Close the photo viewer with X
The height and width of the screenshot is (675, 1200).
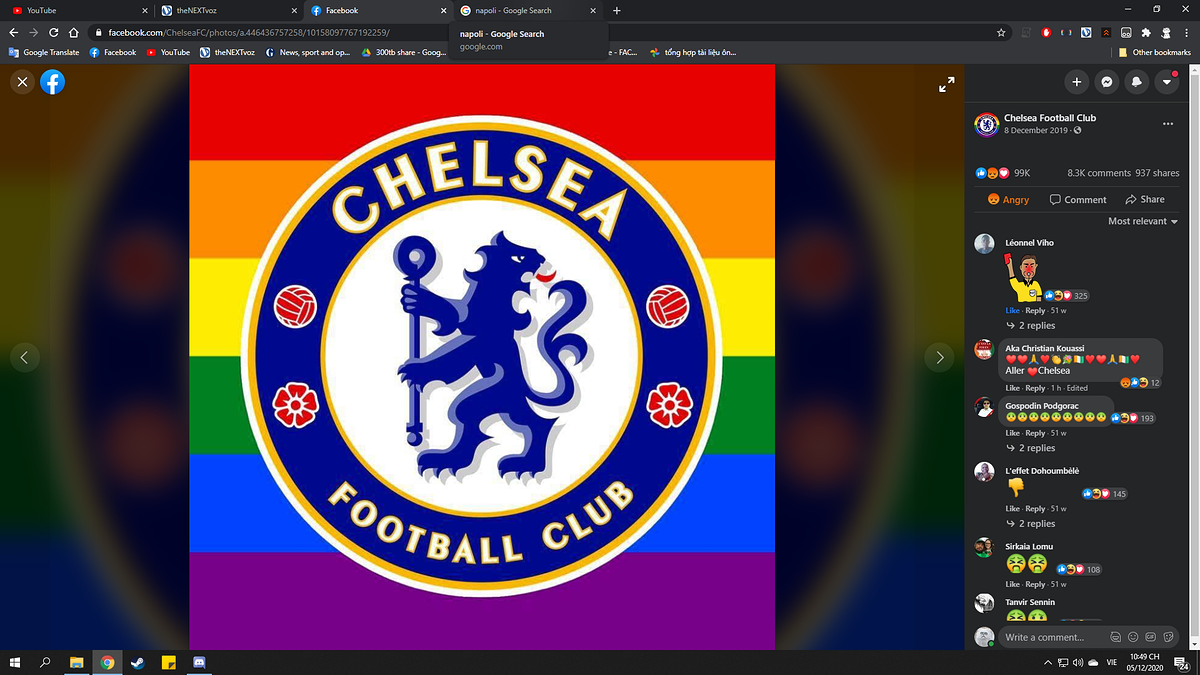pos(22,82)
